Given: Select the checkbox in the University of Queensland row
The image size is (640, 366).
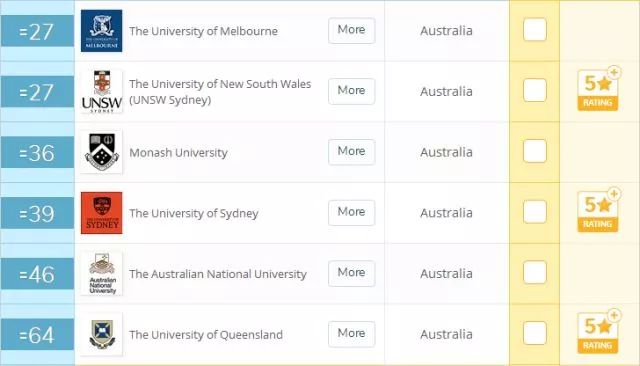Looking at the screenshot, I should 535,333.
